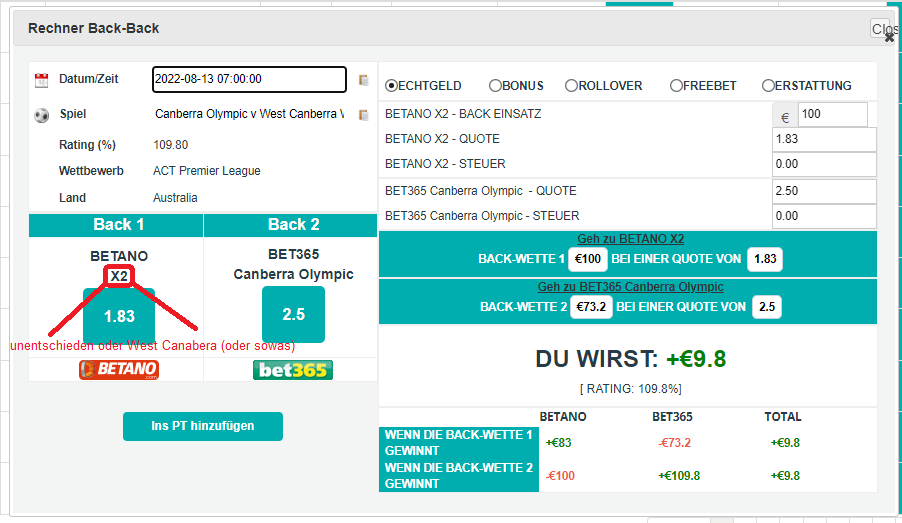
Task: Select the ROLLOVER radio option
Action: [x=571, y=86]
